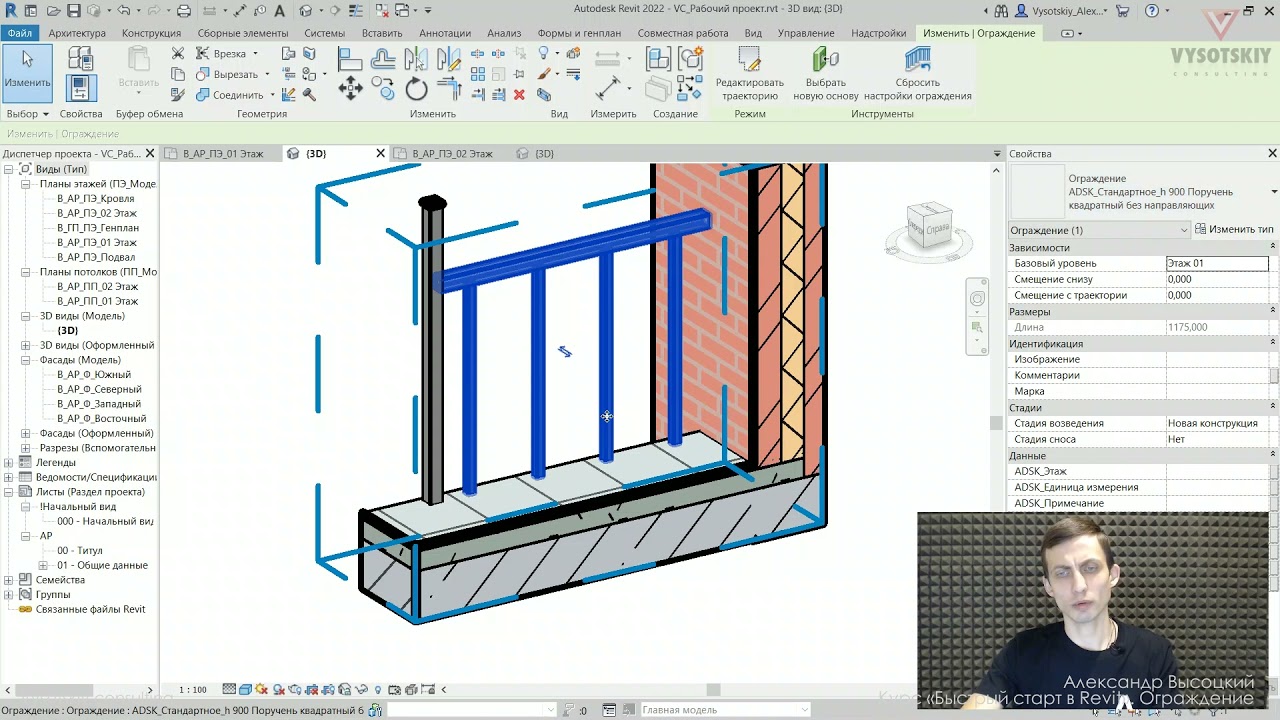The width and height of the screenshot is (1280, 720).
Task: Select the Move tool in the Modify panel
Action: [350, 89]
